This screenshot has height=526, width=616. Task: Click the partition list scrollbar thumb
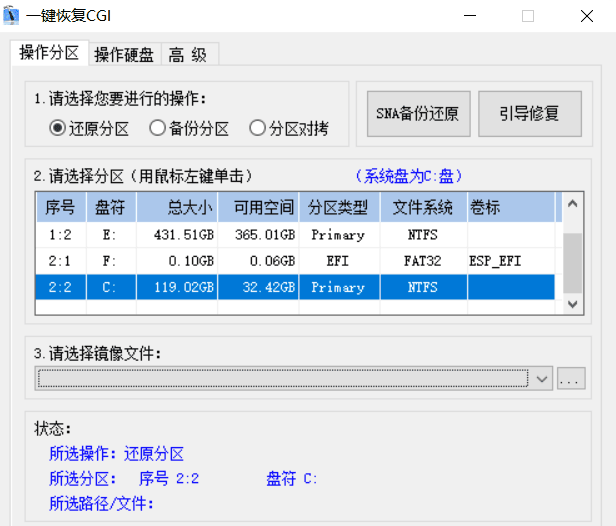(x=572, y=263)
